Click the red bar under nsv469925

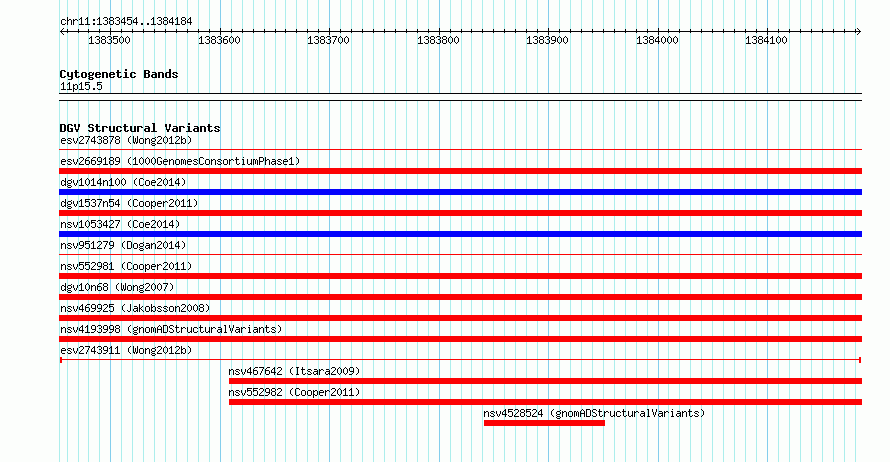coord(460,318)
